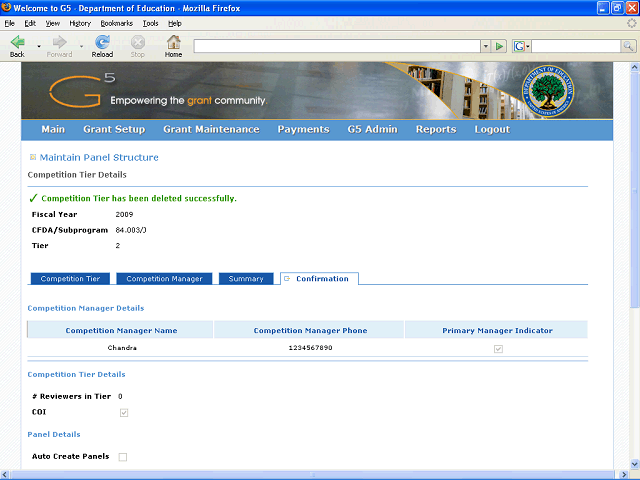Click the horizontal scrollbar right arrow
The image size is (640, 480).
pos(624,475)
